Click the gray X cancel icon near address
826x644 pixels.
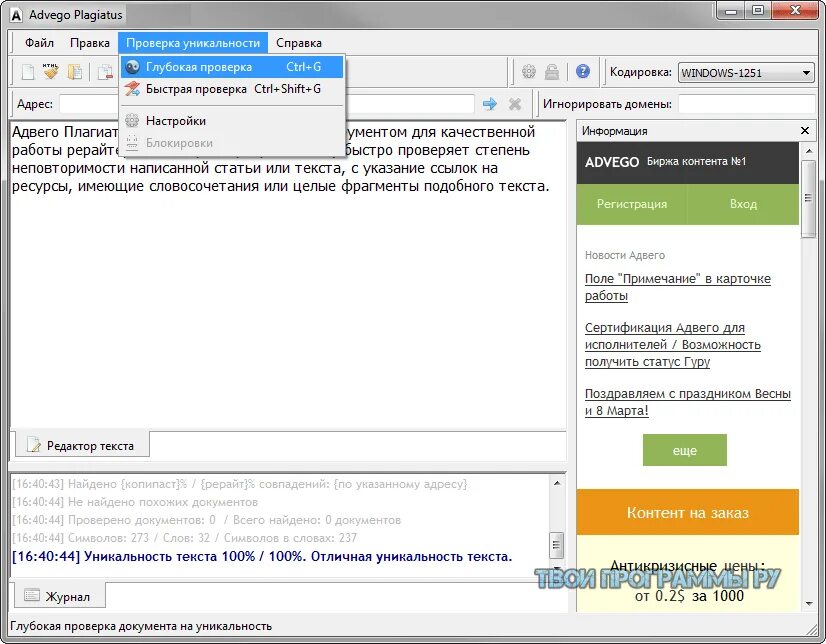515,104
